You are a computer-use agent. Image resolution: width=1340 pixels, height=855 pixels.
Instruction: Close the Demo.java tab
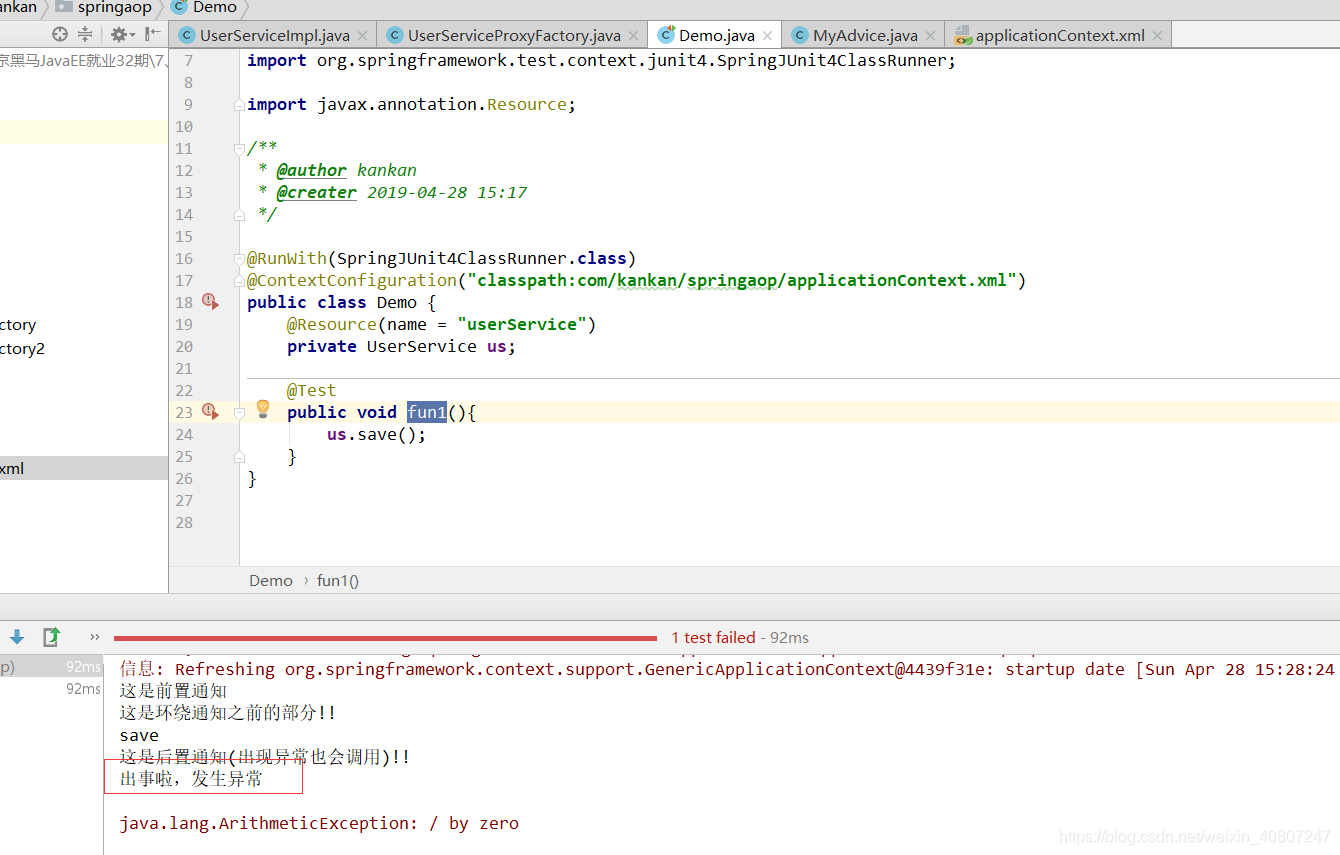click(767, 36)
